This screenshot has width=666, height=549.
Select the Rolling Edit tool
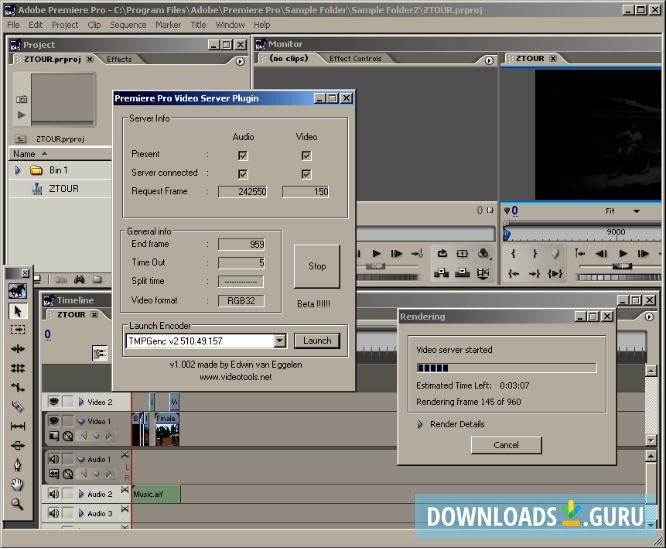[17, 368]
